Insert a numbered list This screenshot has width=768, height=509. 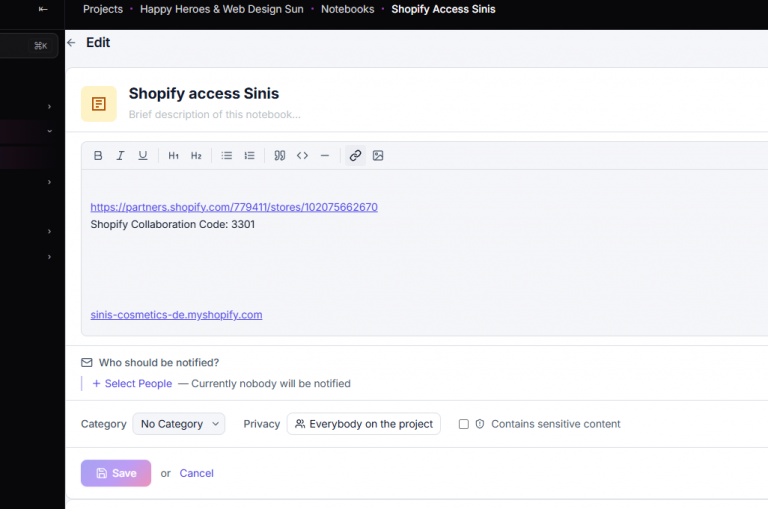coord(249,156)
